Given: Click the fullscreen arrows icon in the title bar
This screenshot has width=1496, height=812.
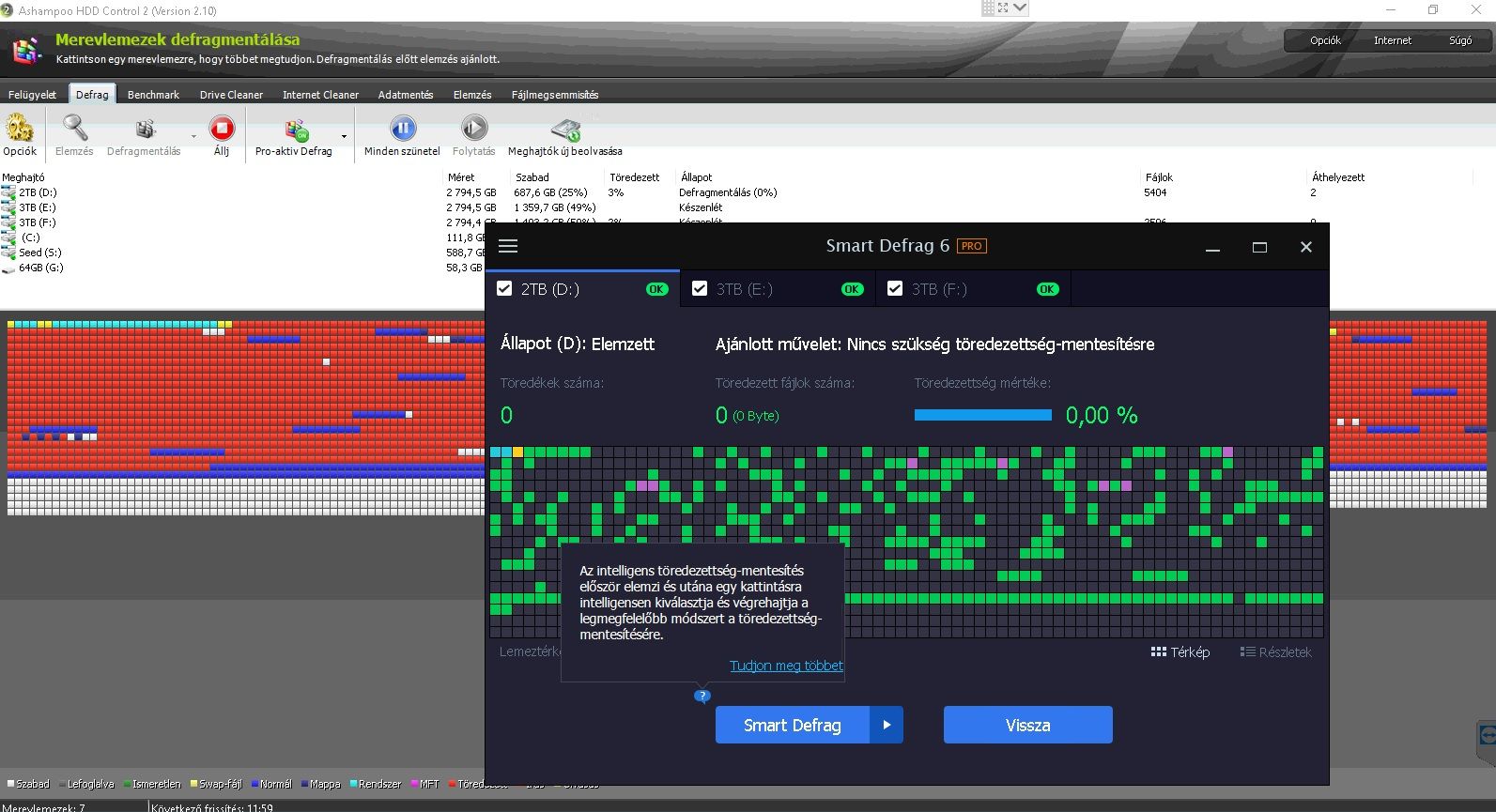Looking at the screenshot, I should (1003, 8).
